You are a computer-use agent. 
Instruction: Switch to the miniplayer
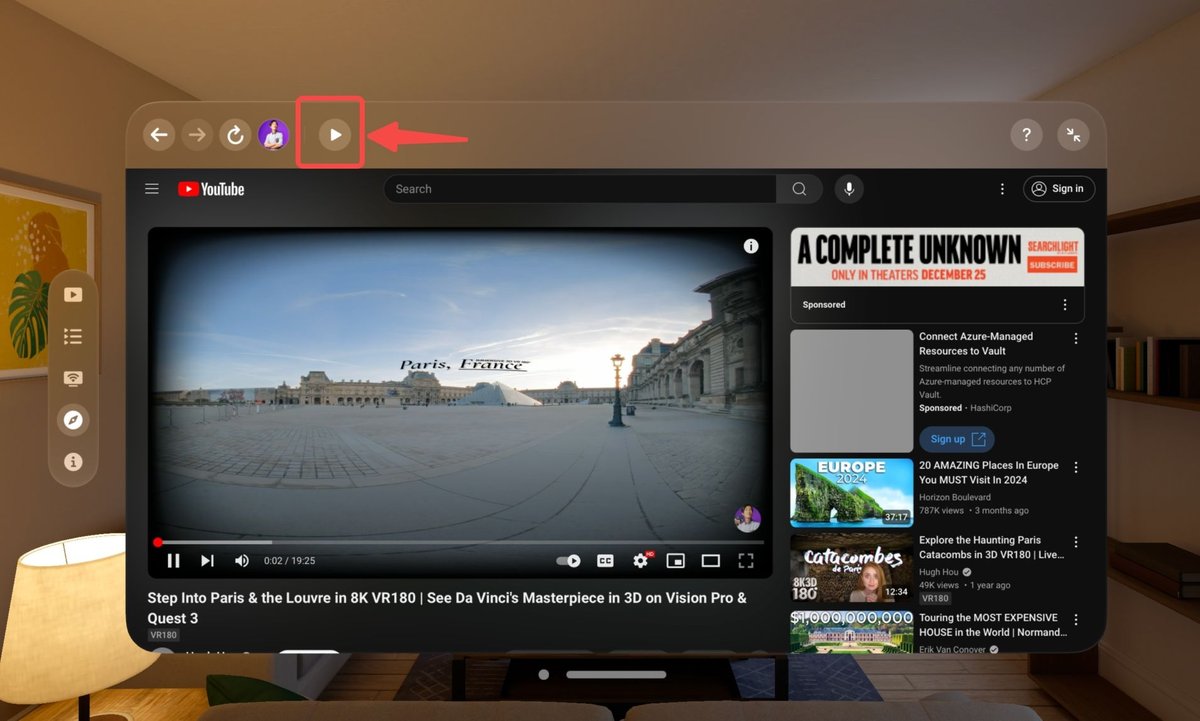[676, 561]
